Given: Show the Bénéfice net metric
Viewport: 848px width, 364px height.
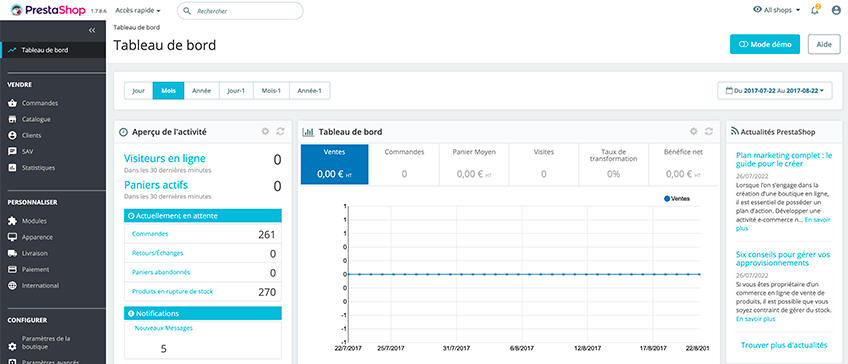Looking at the screenshot, I should [684, 164].
